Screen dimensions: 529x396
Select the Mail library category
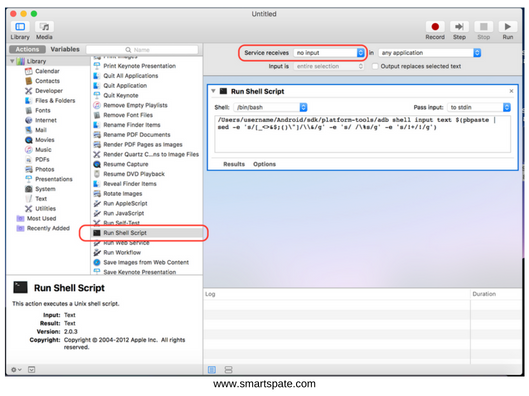(41, 130)
